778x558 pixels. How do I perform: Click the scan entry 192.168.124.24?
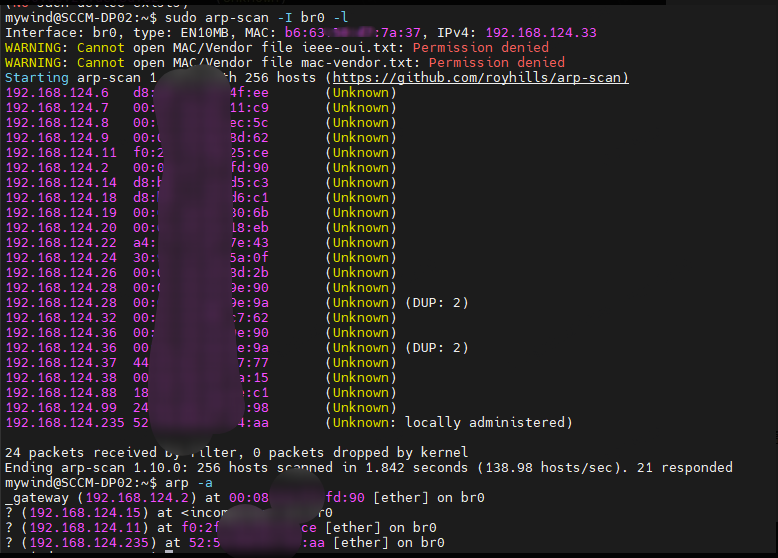point(61,257)
